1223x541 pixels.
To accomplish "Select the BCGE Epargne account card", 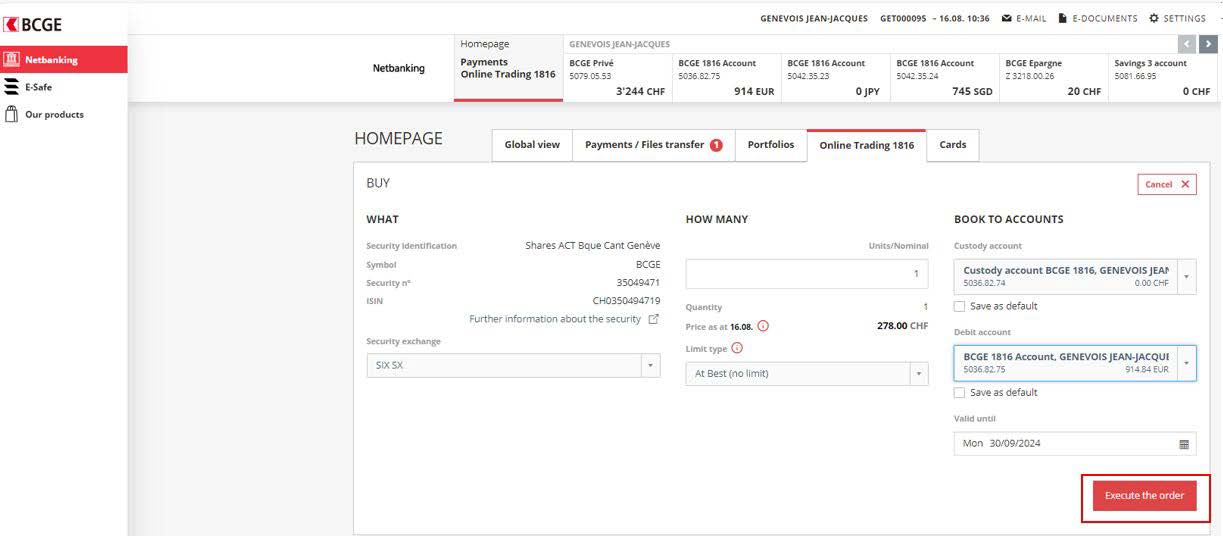I will 1053,76.
